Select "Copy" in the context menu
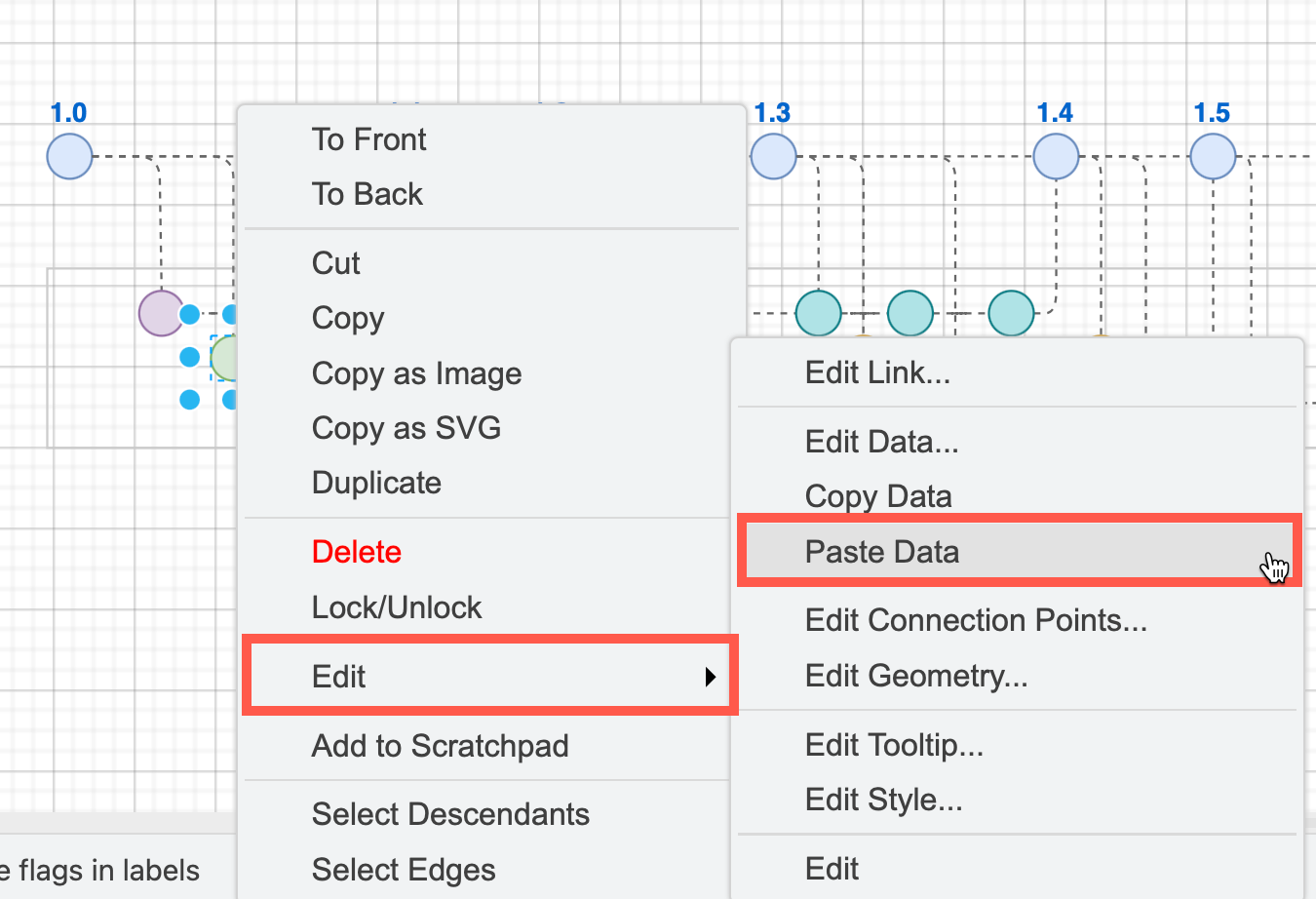Image resolution: width=1316 pixels, height=899 pixels. point(347,318)
